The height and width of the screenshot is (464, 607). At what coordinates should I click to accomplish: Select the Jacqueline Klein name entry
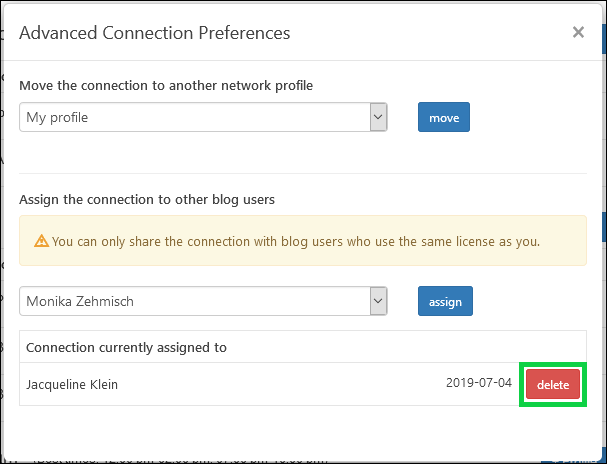click(72, 384)
